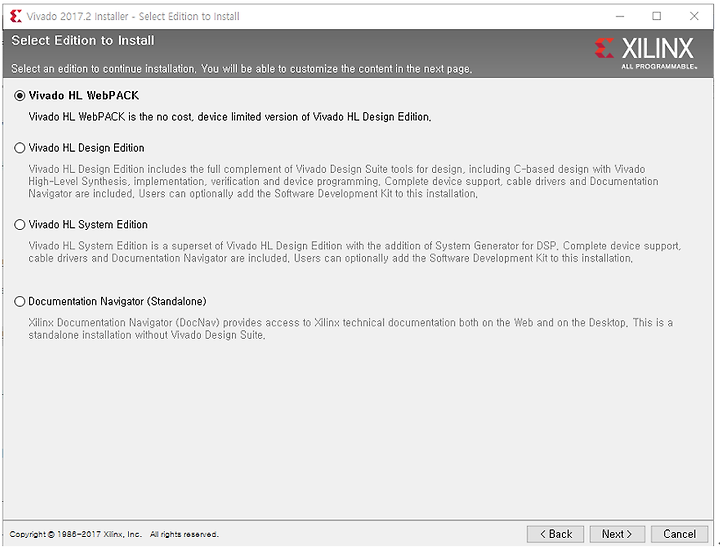Choose the Vivado HL Design Edition option
The width and height of the screenshot is (720, 552).
[20, 148]
